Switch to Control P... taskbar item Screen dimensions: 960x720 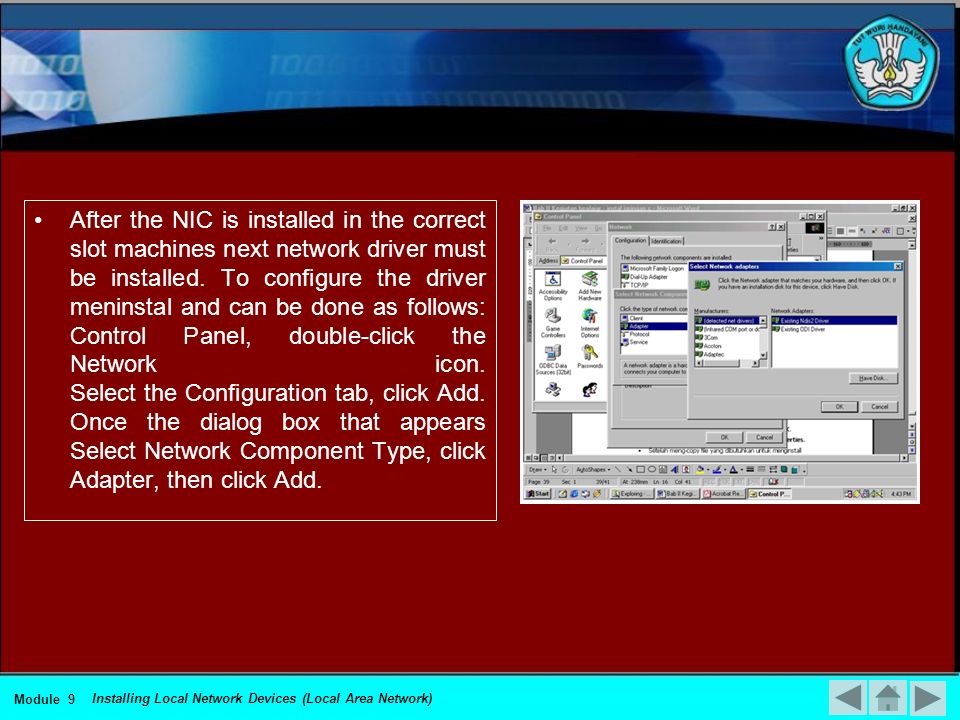click(770, 493)
